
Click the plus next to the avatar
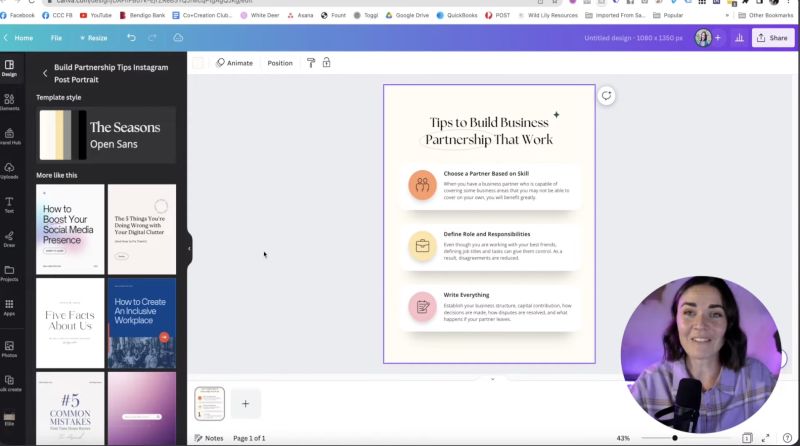pos(718,38)
